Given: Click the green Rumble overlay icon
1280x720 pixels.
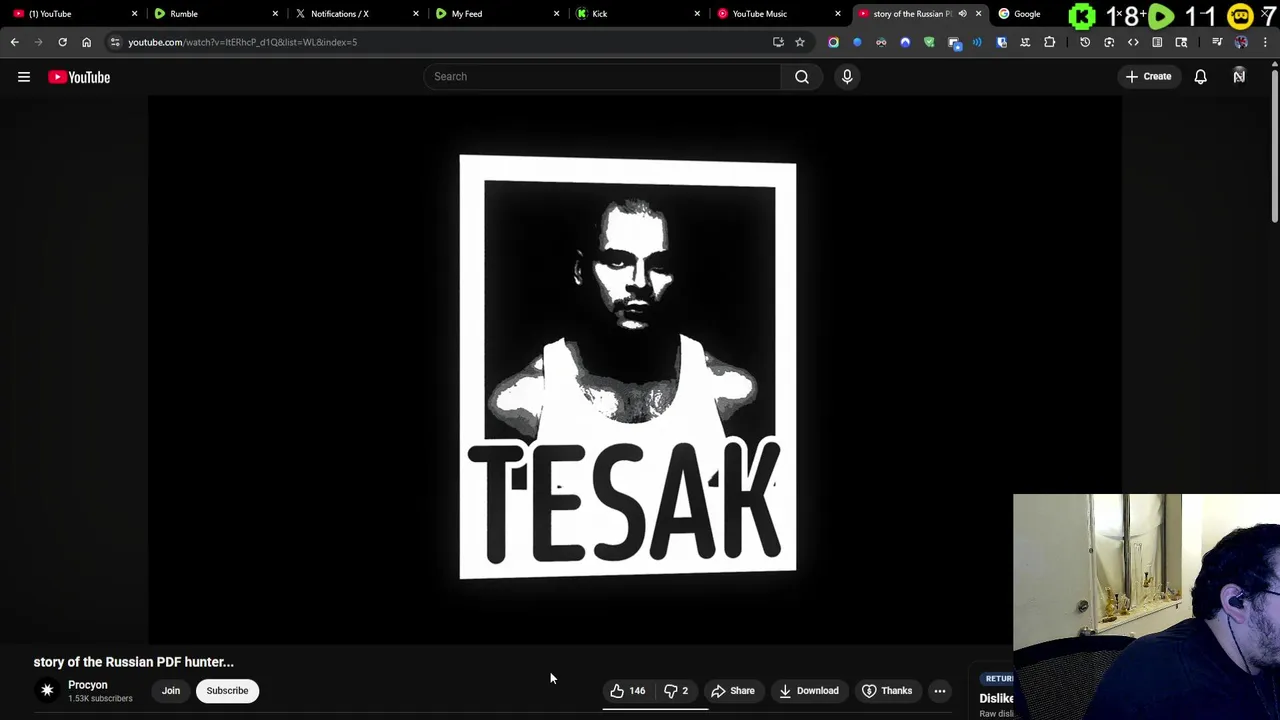Looking at the screenshot, I should (x=1161, y=16).
